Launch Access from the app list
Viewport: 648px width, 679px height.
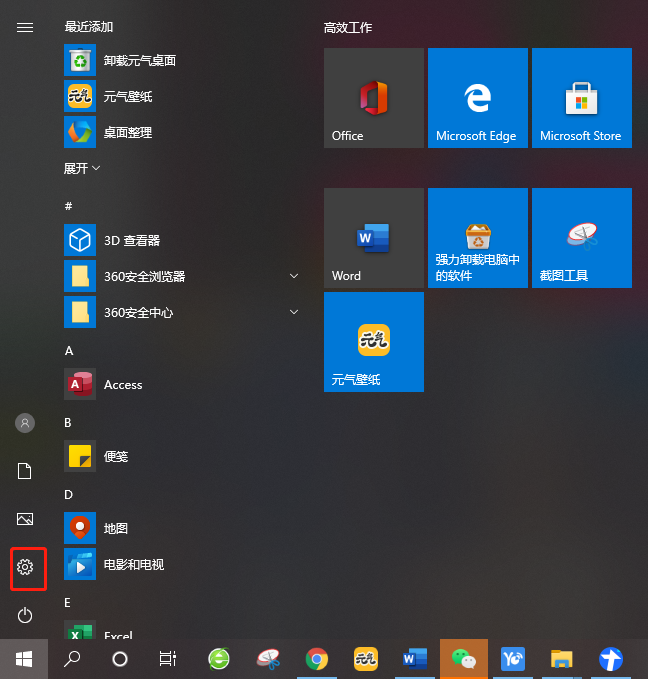(182, 384)
